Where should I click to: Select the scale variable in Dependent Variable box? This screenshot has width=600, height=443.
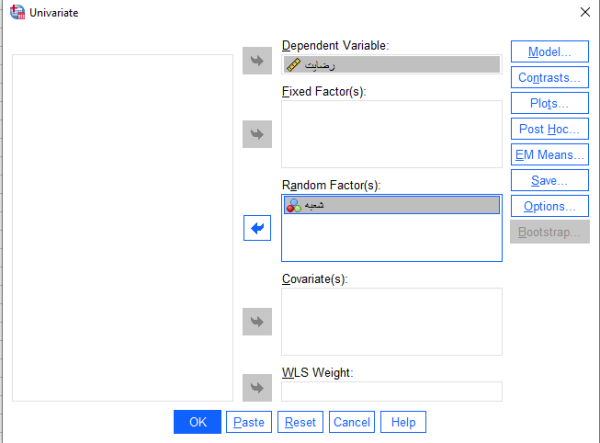(x=392, y=65)
